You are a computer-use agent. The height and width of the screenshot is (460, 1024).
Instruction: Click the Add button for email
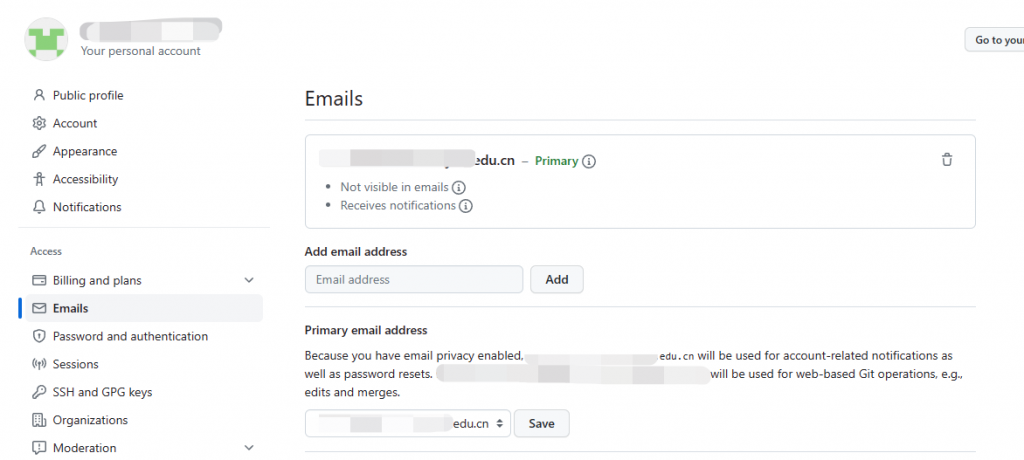click(556, 280)
